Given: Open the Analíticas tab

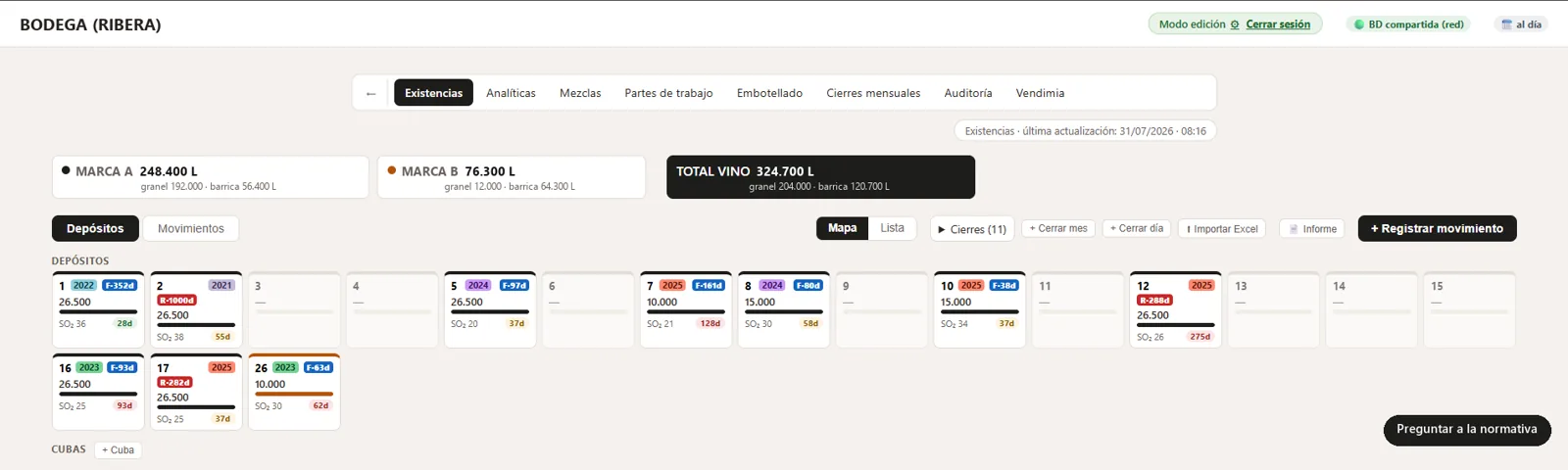Looking at the screenshot, I should (511, 93).
